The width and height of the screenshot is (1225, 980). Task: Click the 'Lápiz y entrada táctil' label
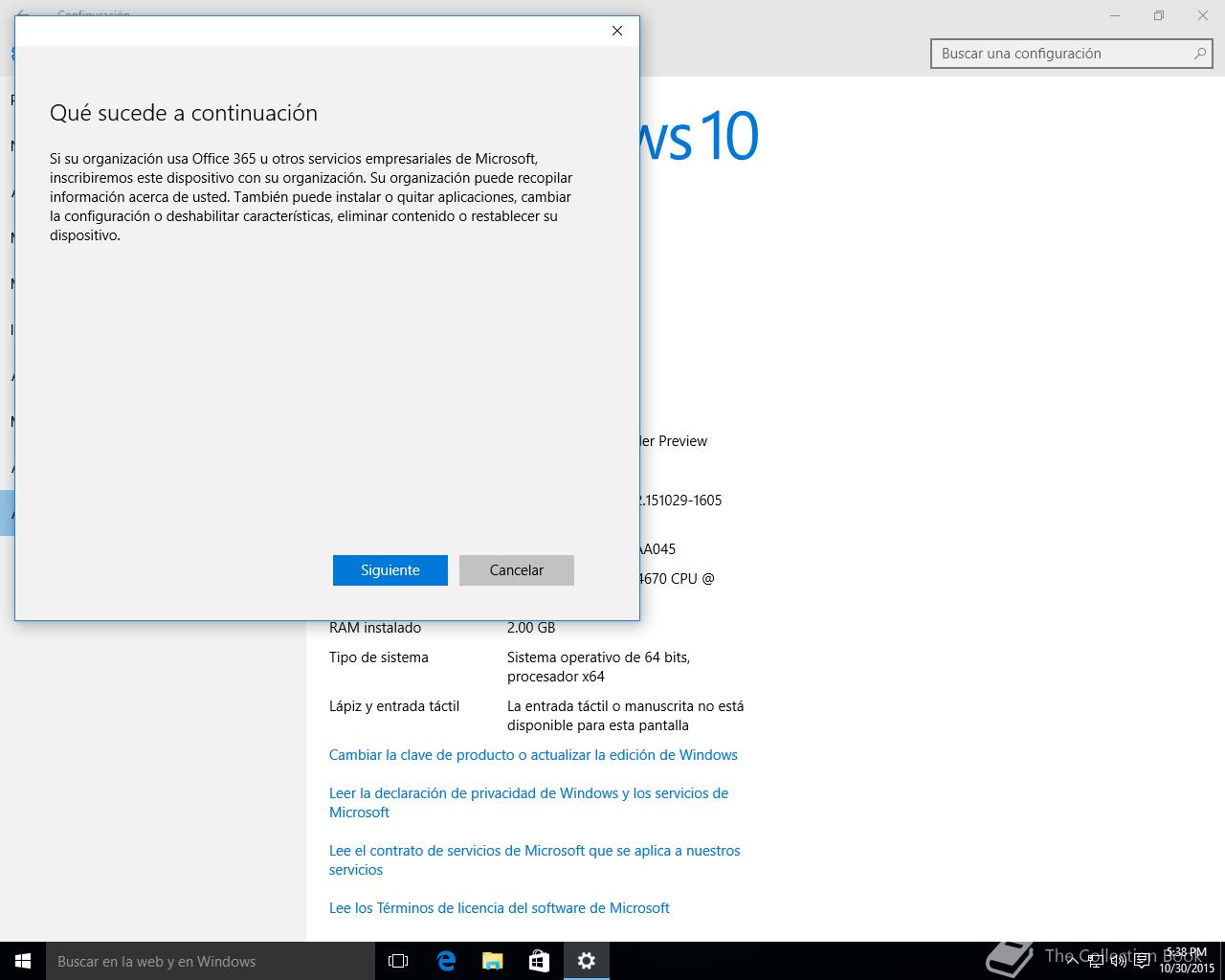394,706
